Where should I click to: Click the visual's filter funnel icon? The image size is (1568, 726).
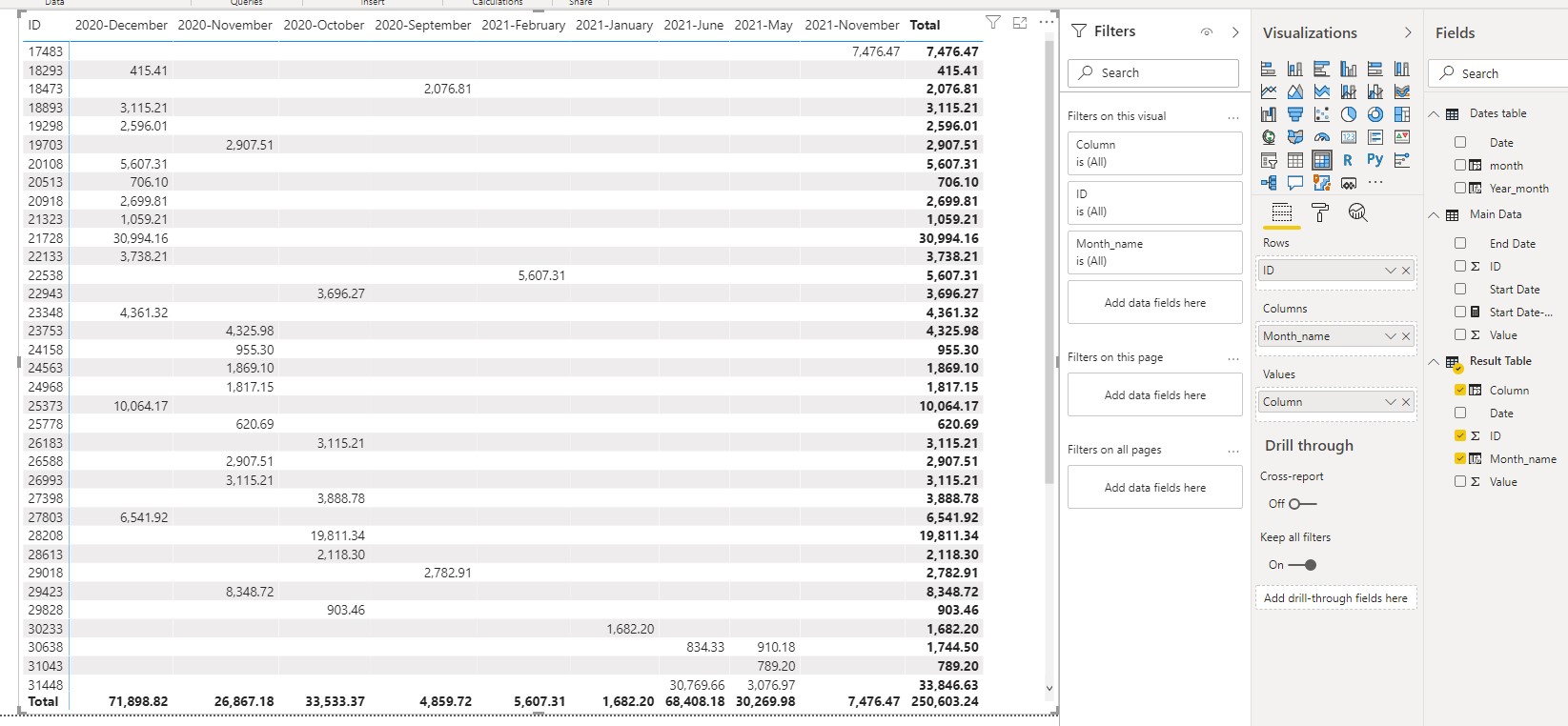993,23
